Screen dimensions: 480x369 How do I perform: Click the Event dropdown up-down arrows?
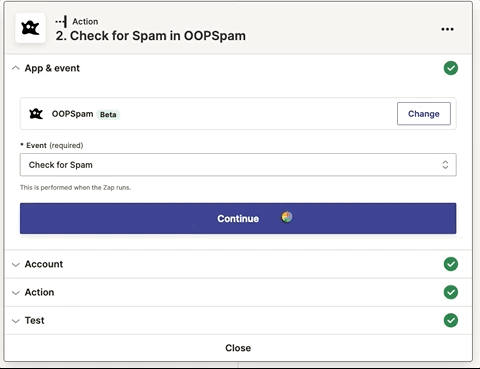(x=445, y=165)
